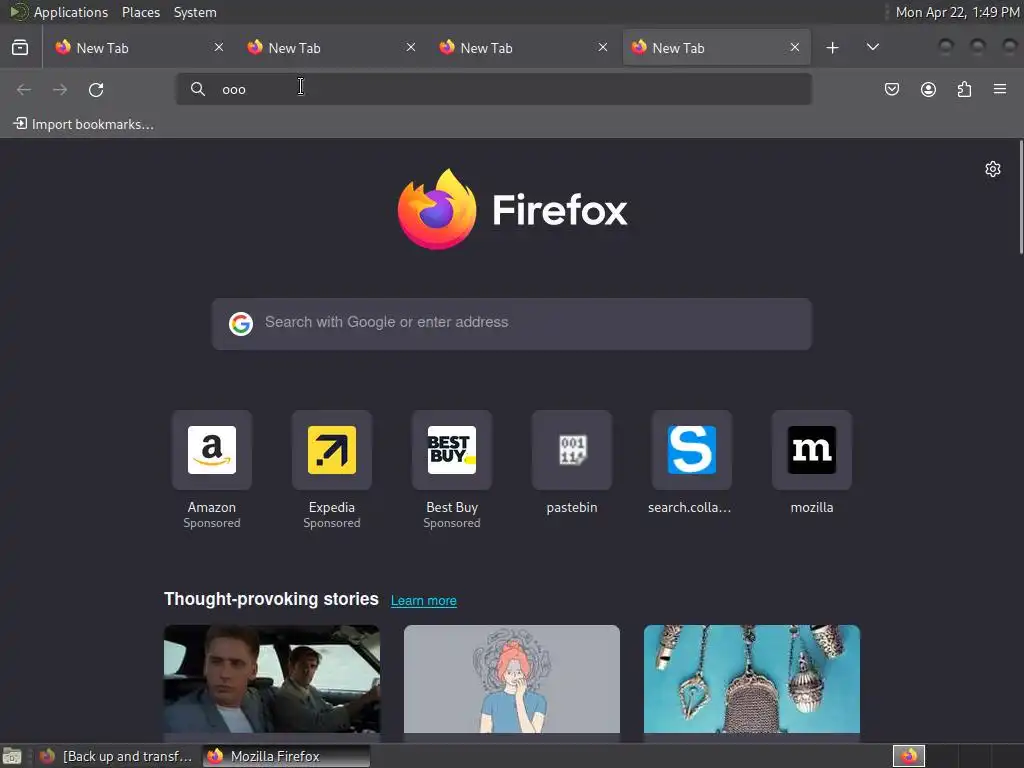Open Extensions puzzle icon
This screenshot has width=1024, height=768.
tap(964, 89)
